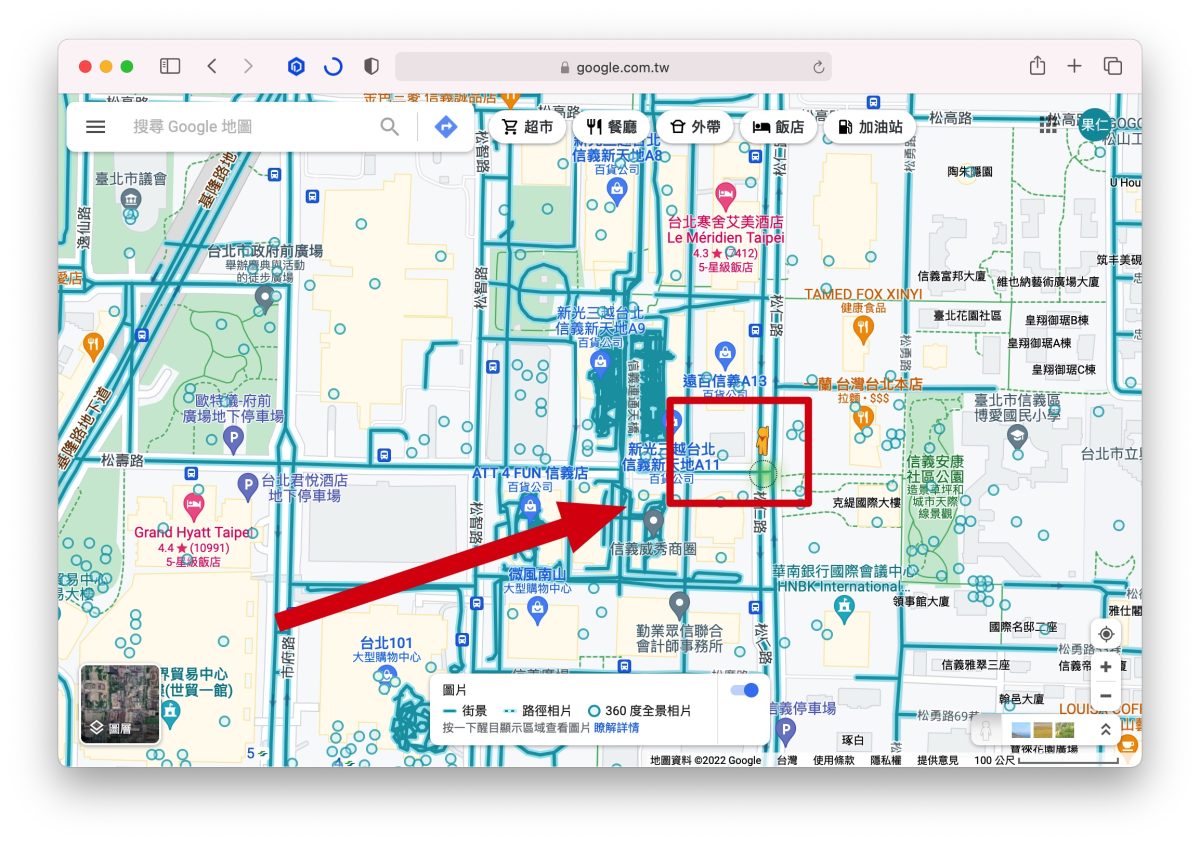Select the 遠百信義A13 shopping pin
Screen dimensions: 1200x844
pos(726,355)
